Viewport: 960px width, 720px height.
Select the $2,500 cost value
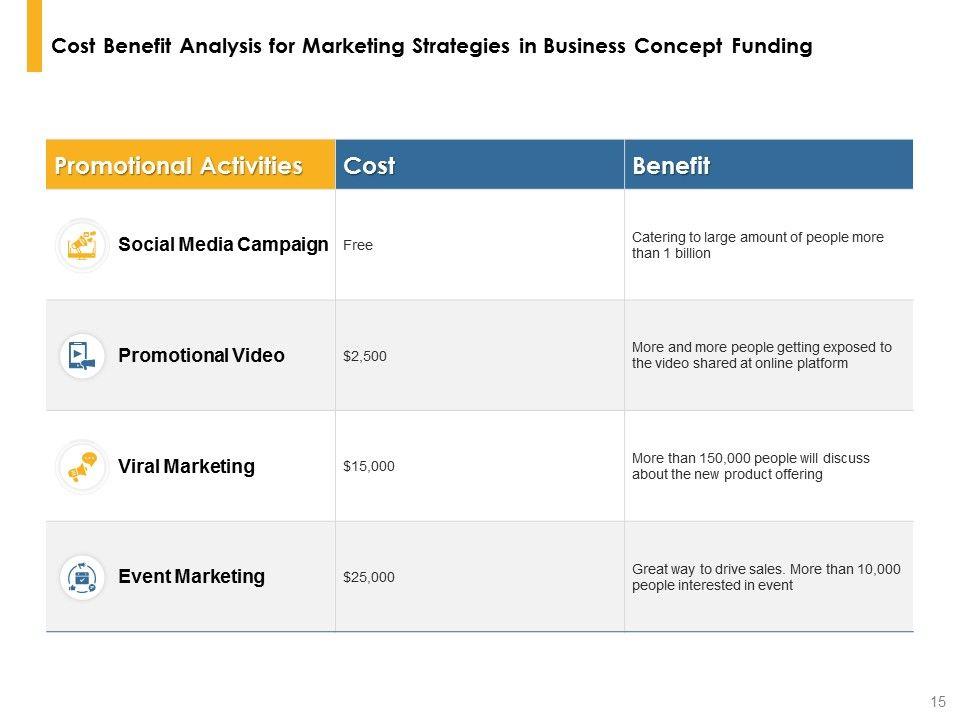tap(365, 357)
